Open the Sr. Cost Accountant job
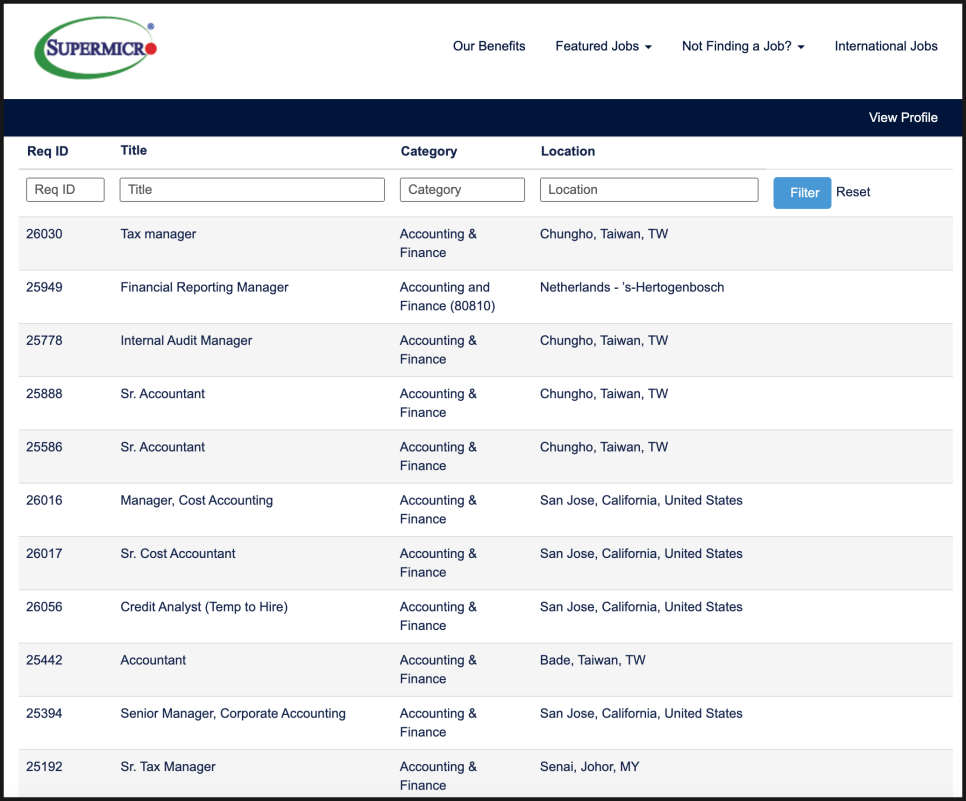 click(178, 554)
